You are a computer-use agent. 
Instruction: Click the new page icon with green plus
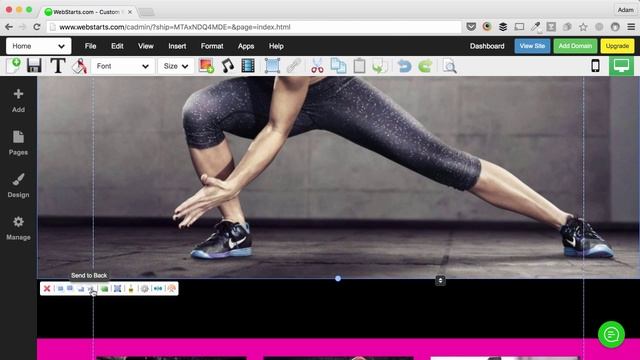pyautogui.click(x=14, y=66)
